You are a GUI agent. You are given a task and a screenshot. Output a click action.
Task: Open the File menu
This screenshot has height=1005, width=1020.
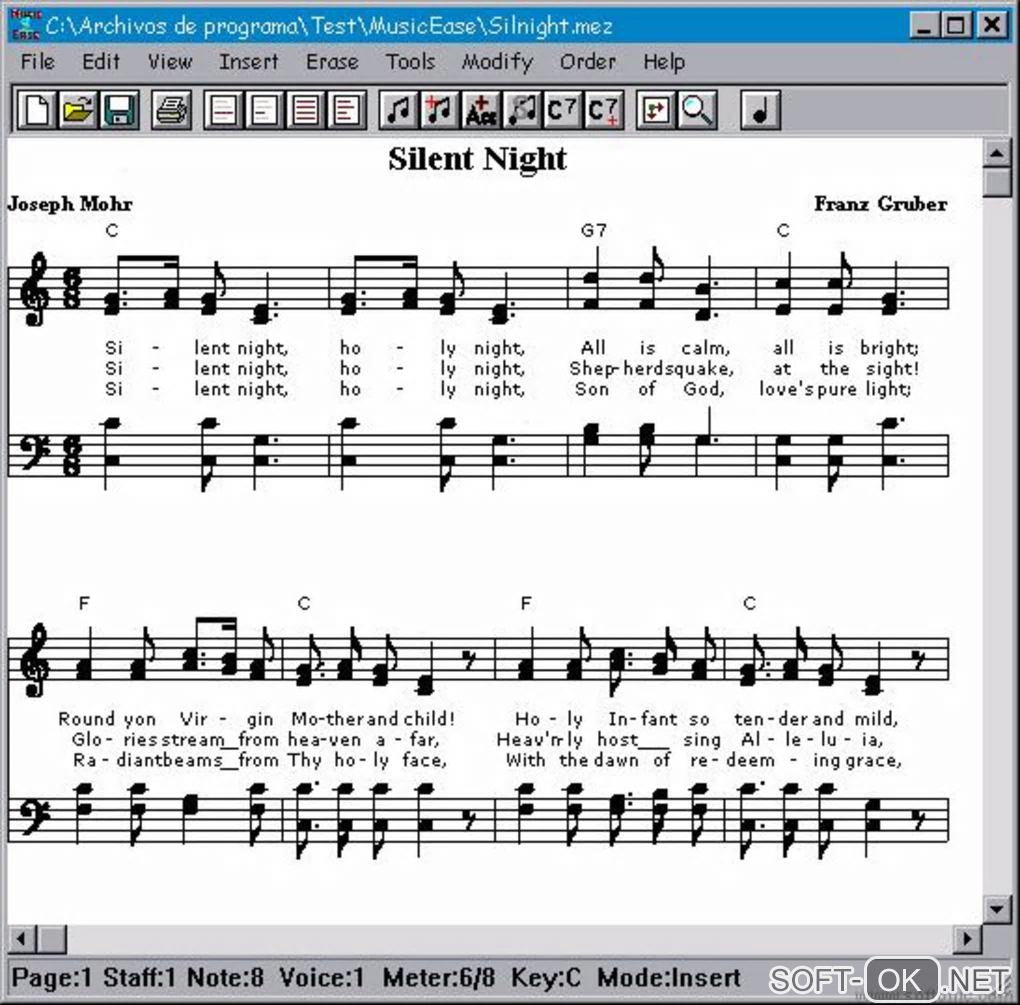point(37,62)
